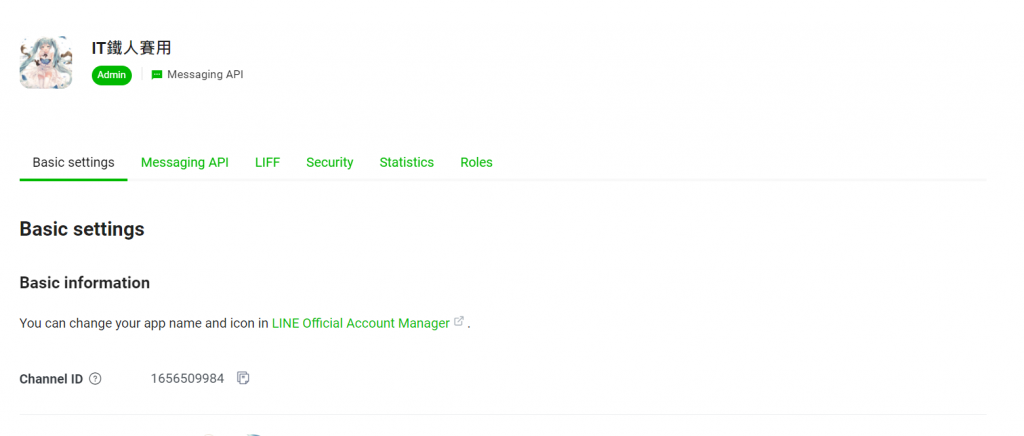The height and width of the screenshot is (436, 1024).
Task: Open the Channel ID help tooltip icon
Action: (x=95, y=379)
